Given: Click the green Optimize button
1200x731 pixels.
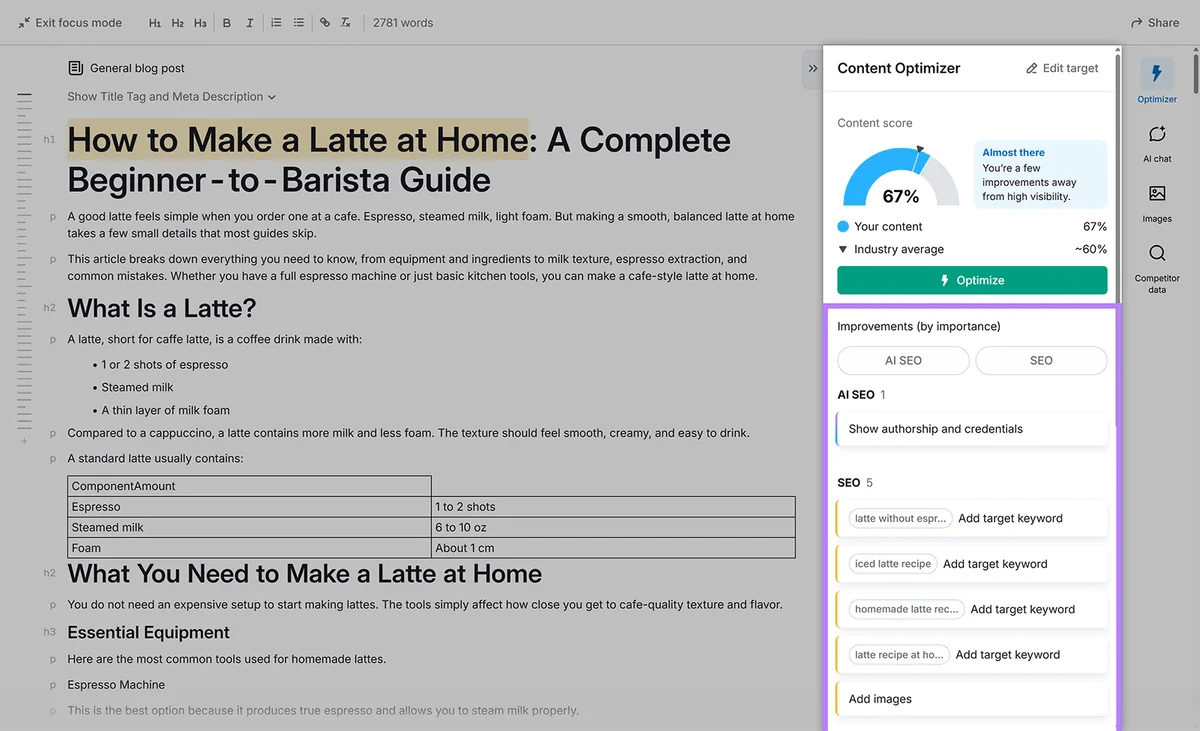Looking at the screenshot, I should pyautogui.click(x=972, y=280).
